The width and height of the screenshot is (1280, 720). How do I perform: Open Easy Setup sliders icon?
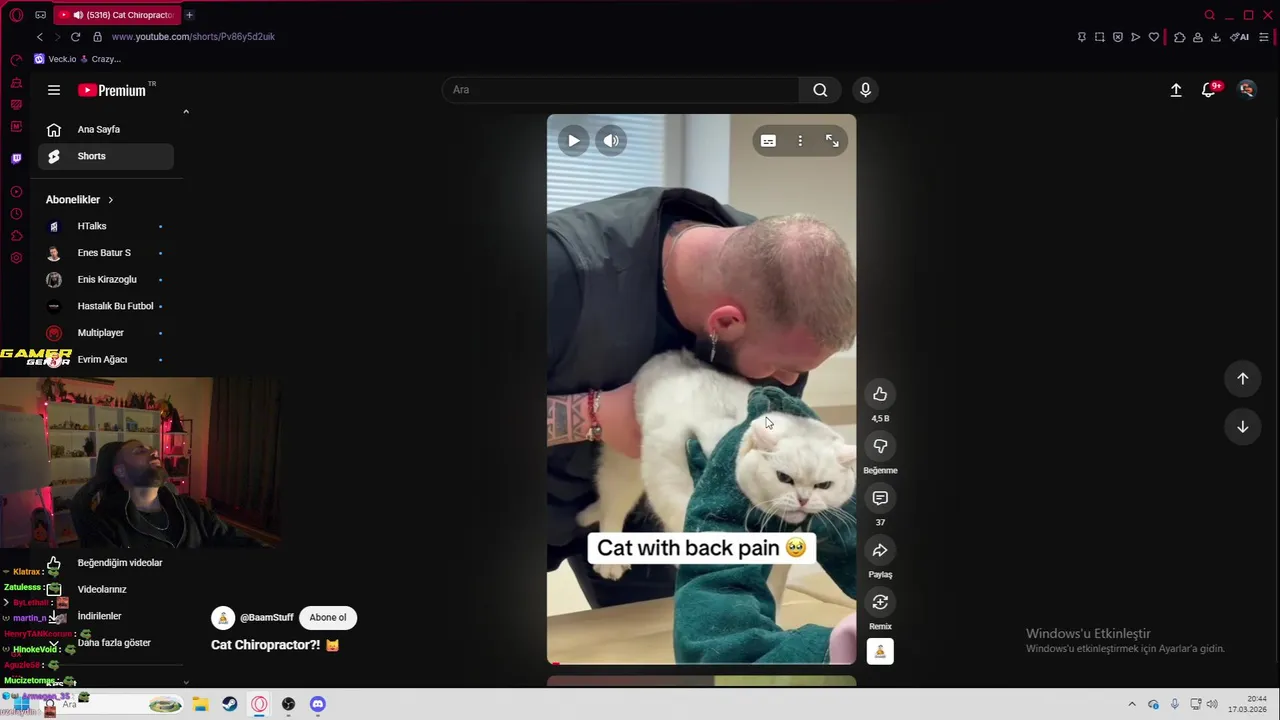(x=1264, y=37)
